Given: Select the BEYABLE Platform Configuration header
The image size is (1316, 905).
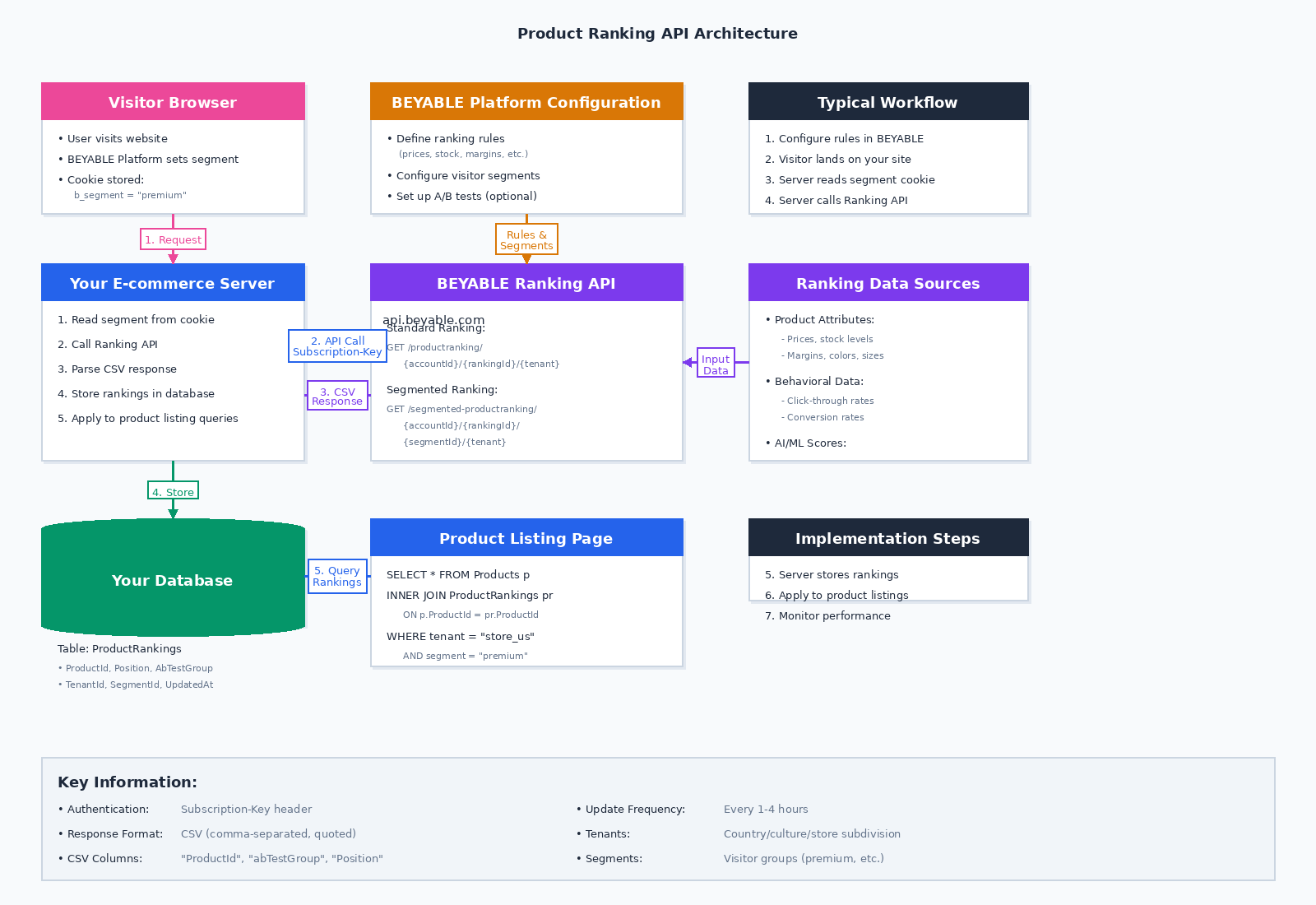Looking at the screenshot, I should tap(526, 102).
